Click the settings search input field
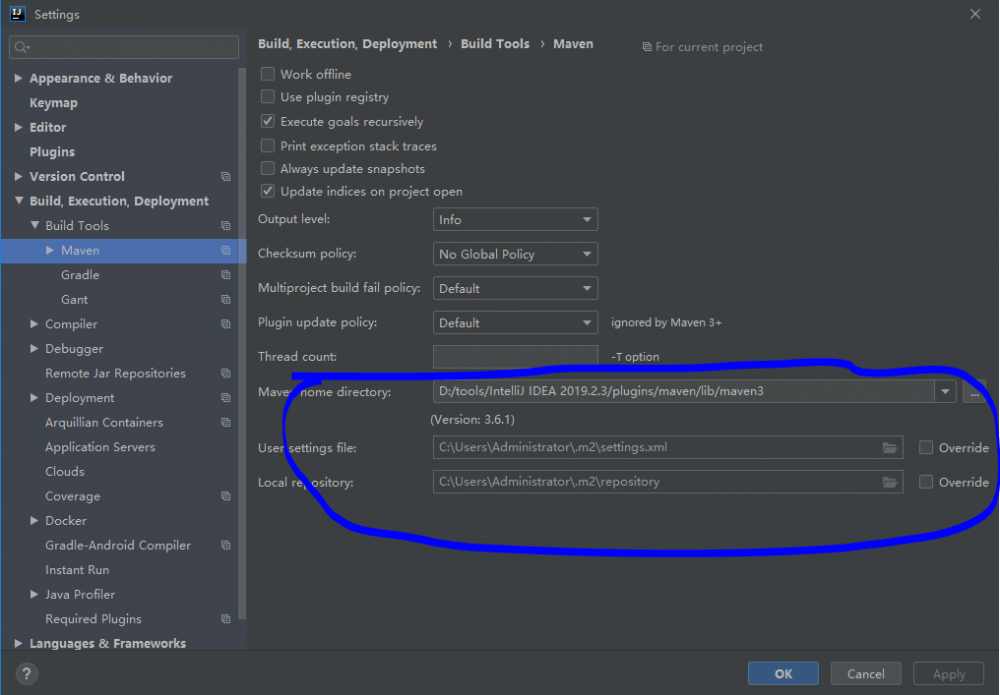Screen dimensions: 1000x695 click(x=124, y=47)
